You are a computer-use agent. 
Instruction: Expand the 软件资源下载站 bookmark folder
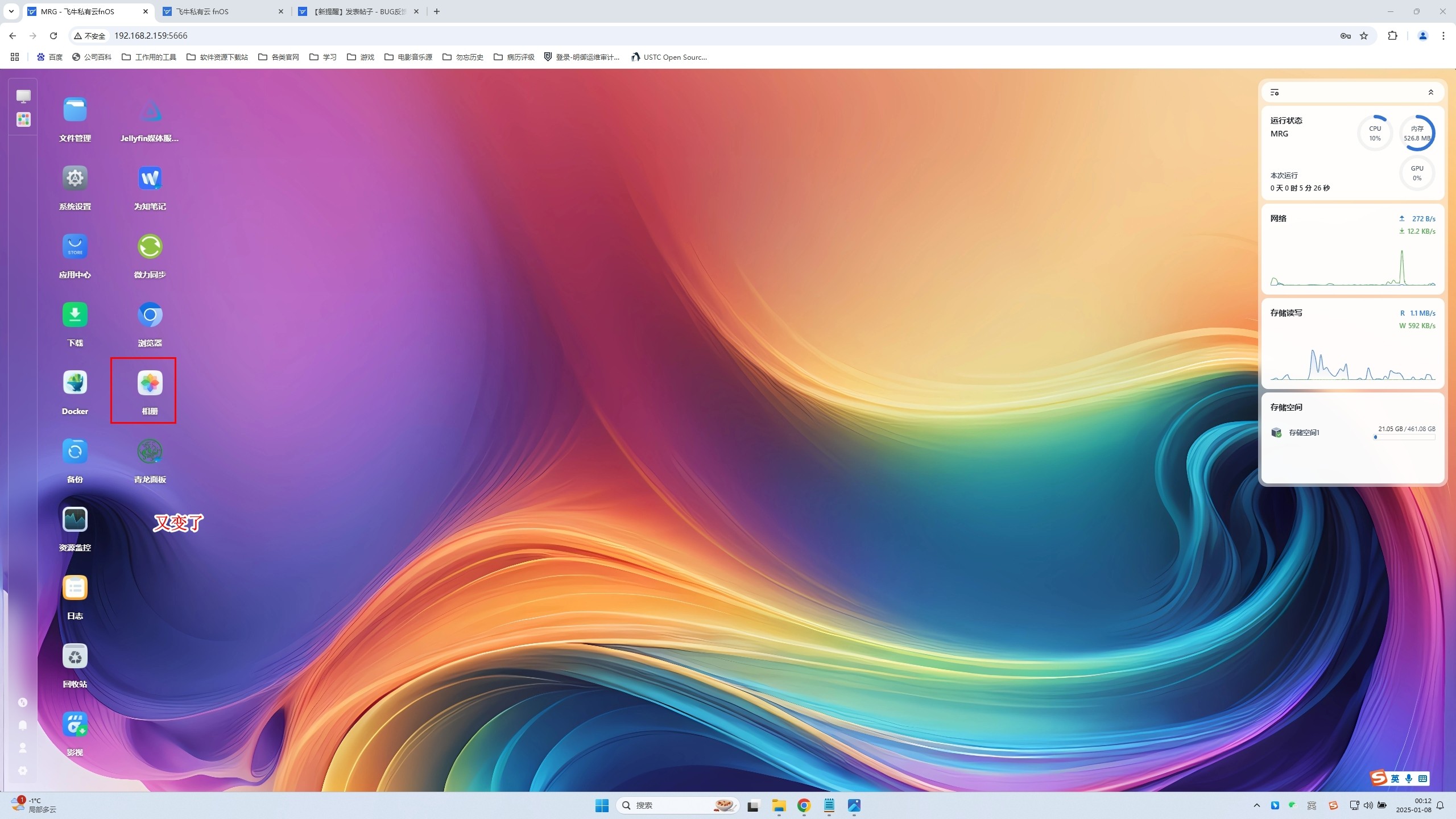pos(217,57)
